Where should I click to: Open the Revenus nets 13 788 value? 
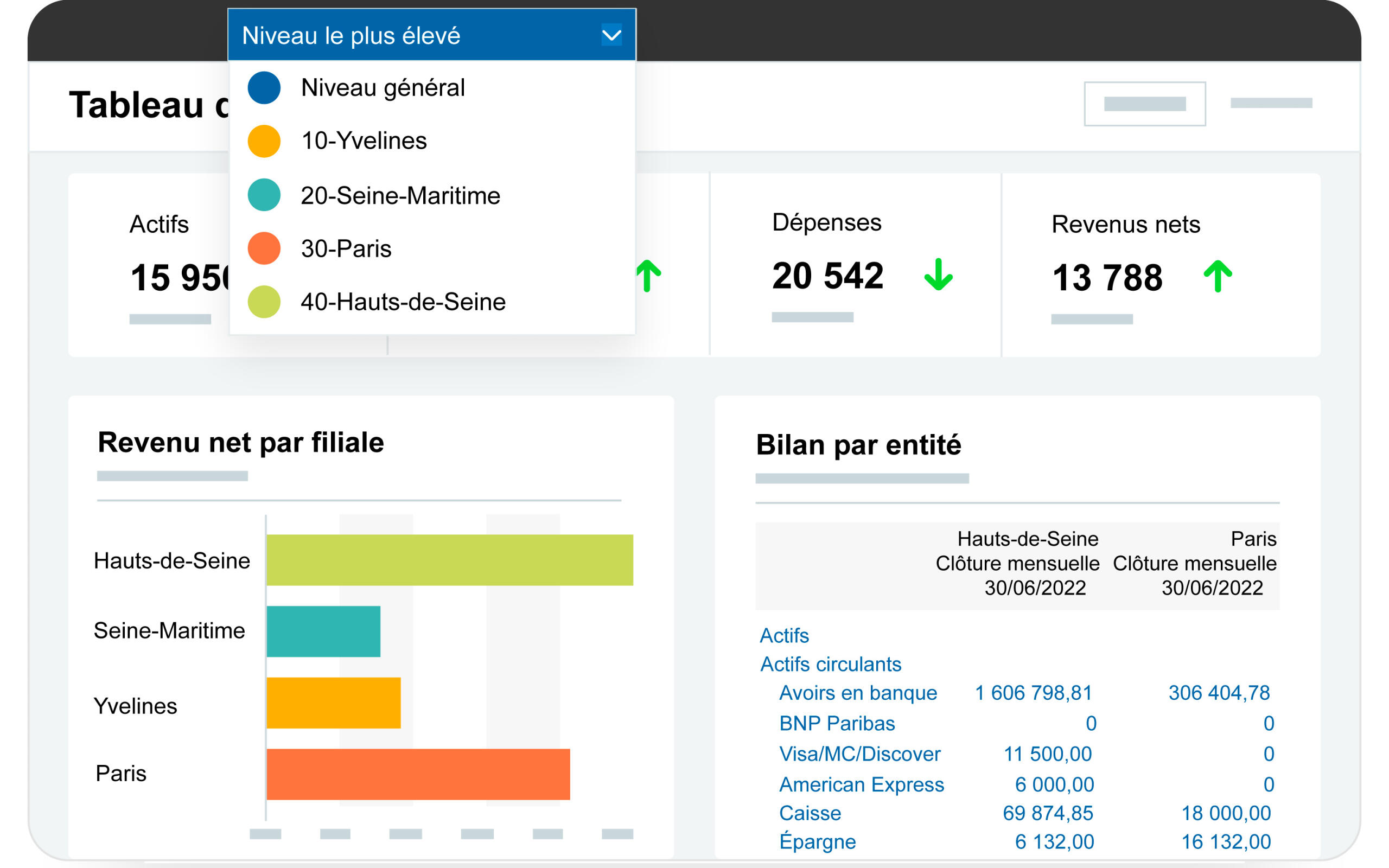1107,278
